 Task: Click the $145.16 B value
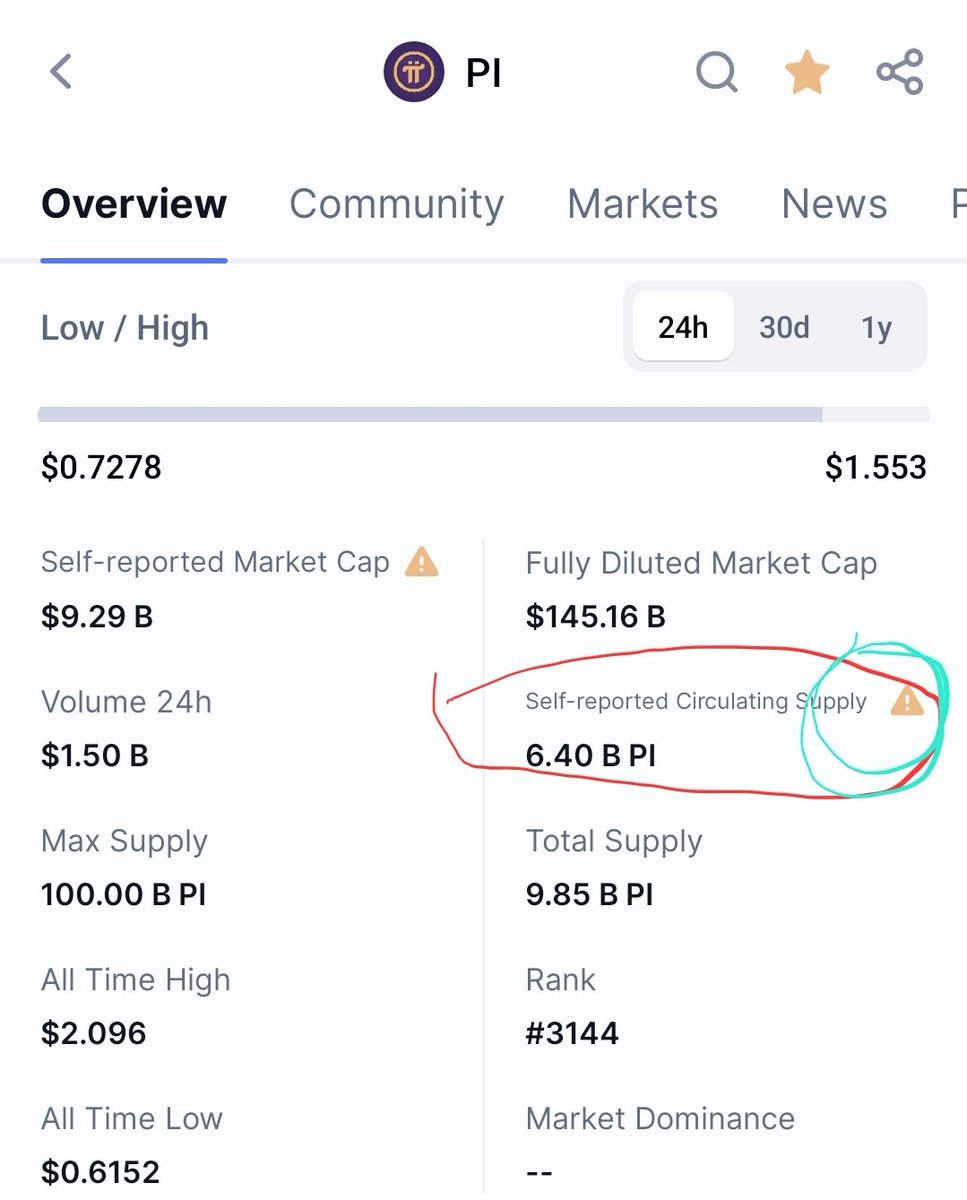point(595,616)
